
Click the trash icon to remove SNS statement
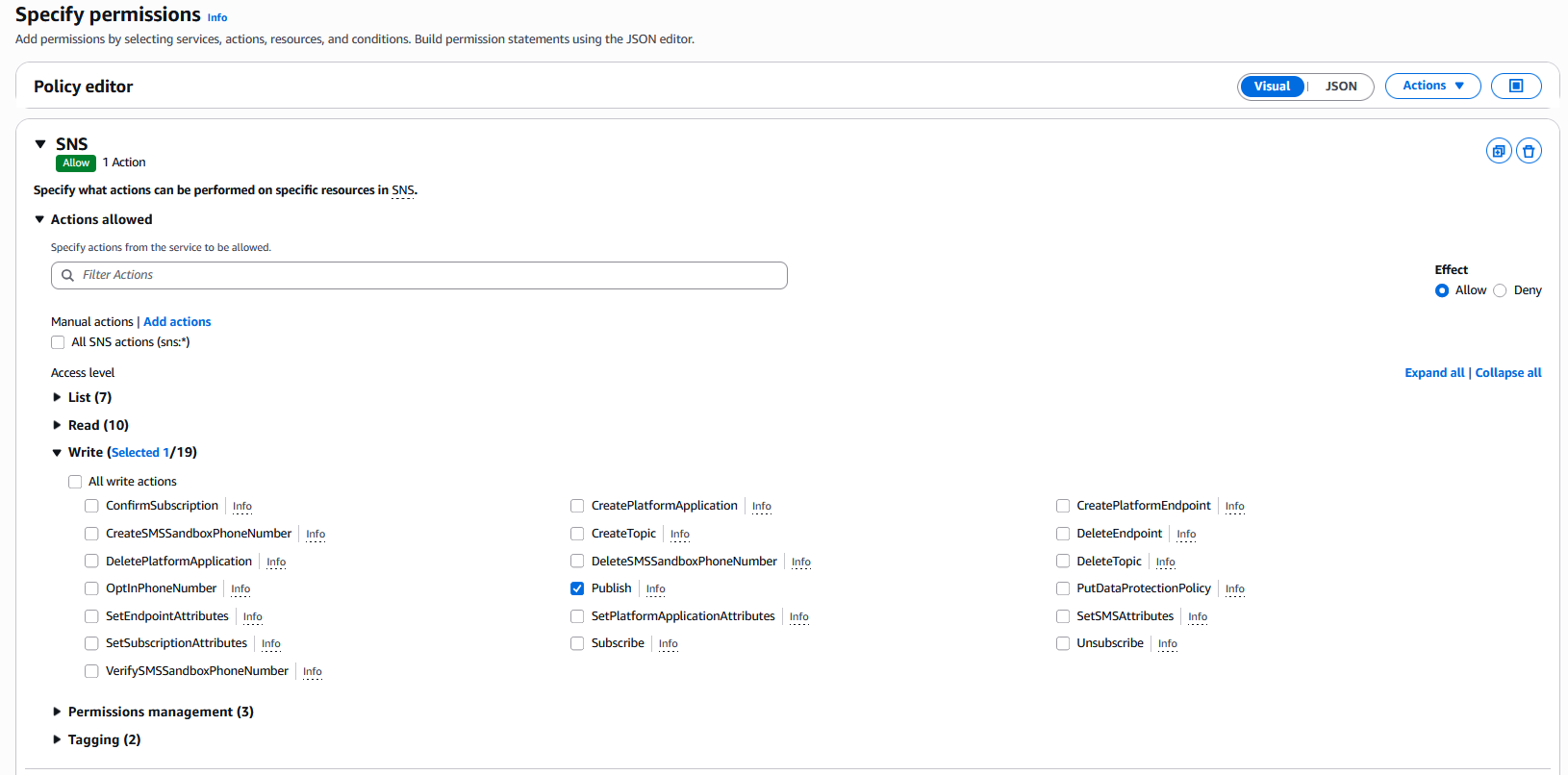(x=1529, y=151)
